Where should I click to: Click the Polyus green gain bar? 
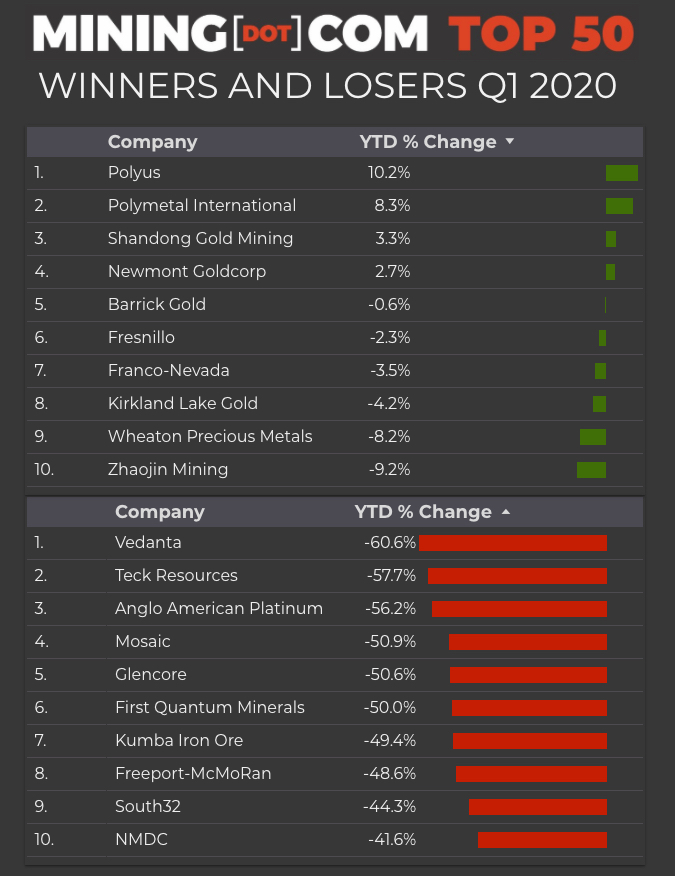click(x=621, y=173)
